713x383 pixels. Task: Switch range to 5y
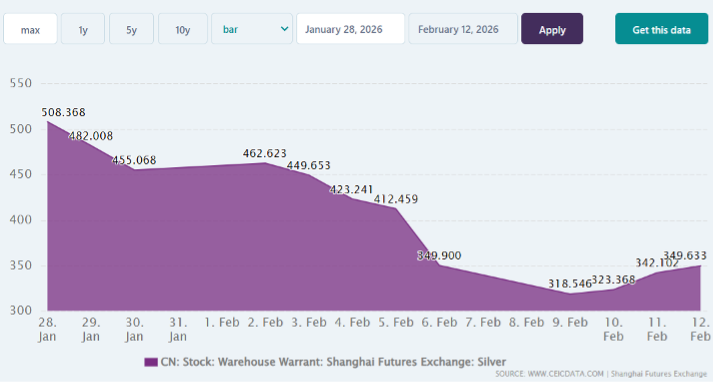pyautogui.click(x=131, y=29)
